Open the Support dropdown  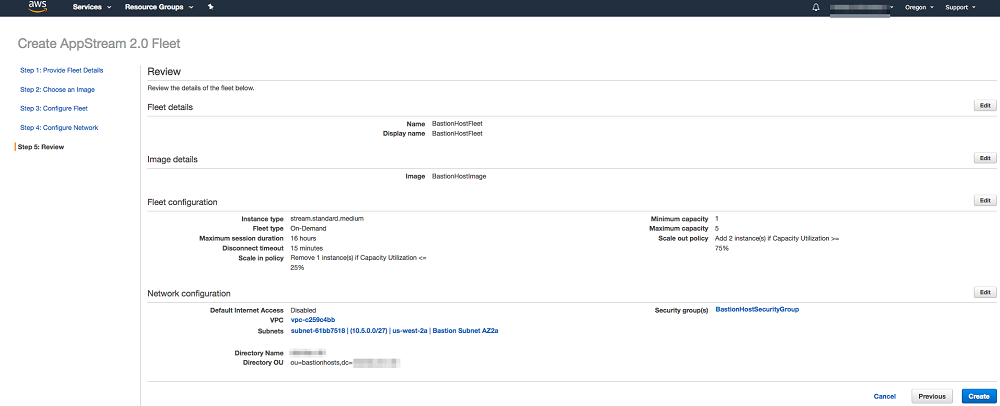coord(960,7)
